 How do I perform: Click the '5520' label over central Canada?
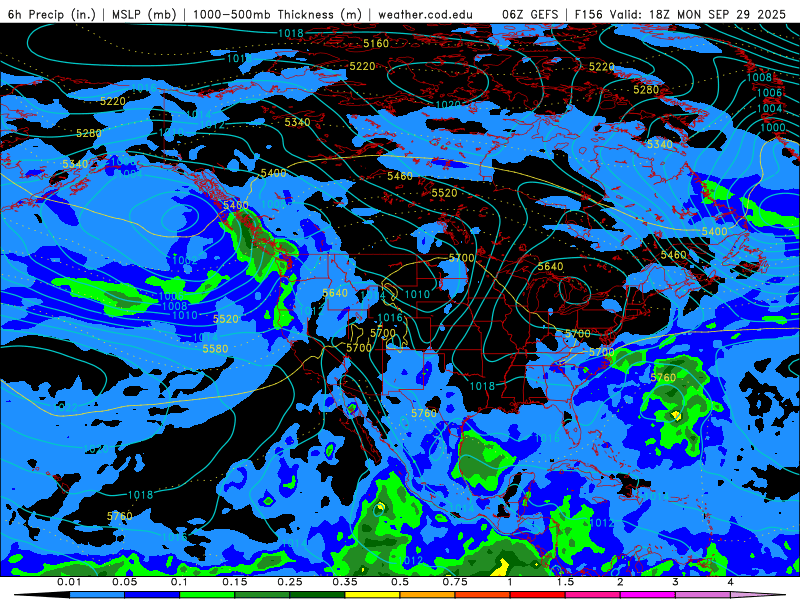click(444, 193)
